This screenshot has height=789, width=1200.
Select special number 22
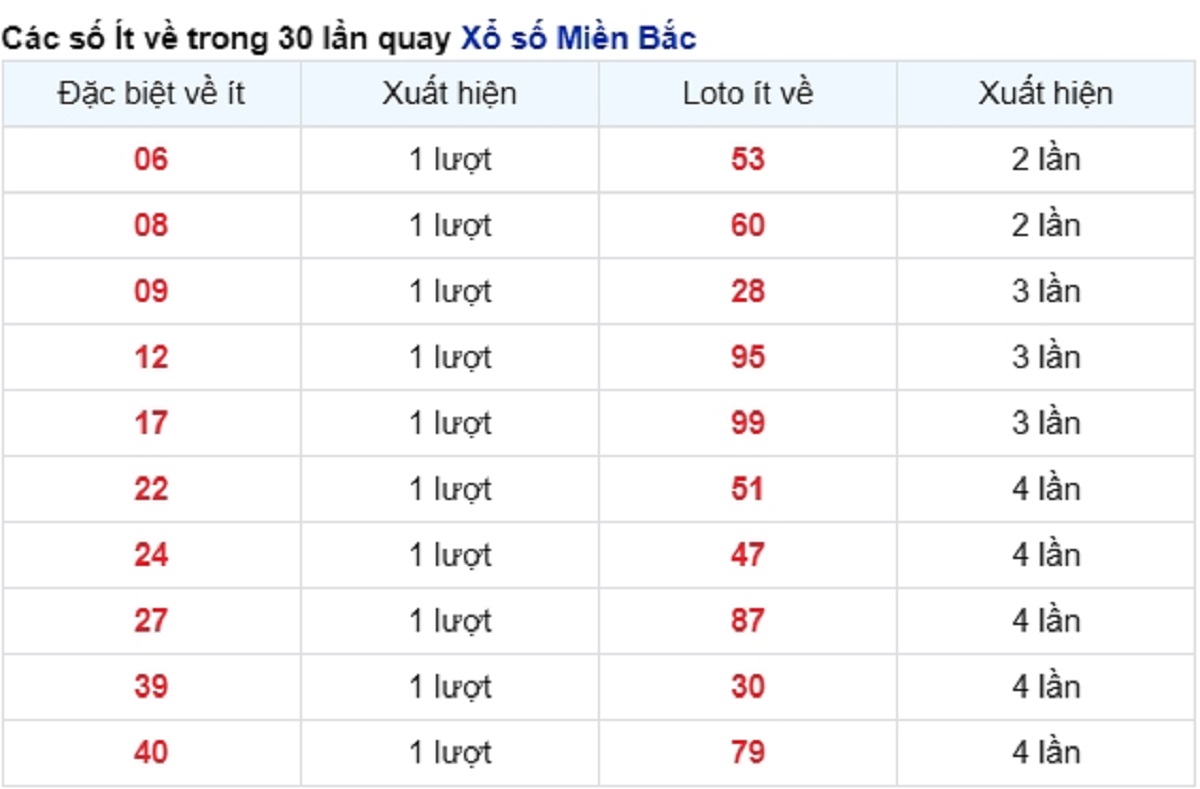tap(151, 489)
